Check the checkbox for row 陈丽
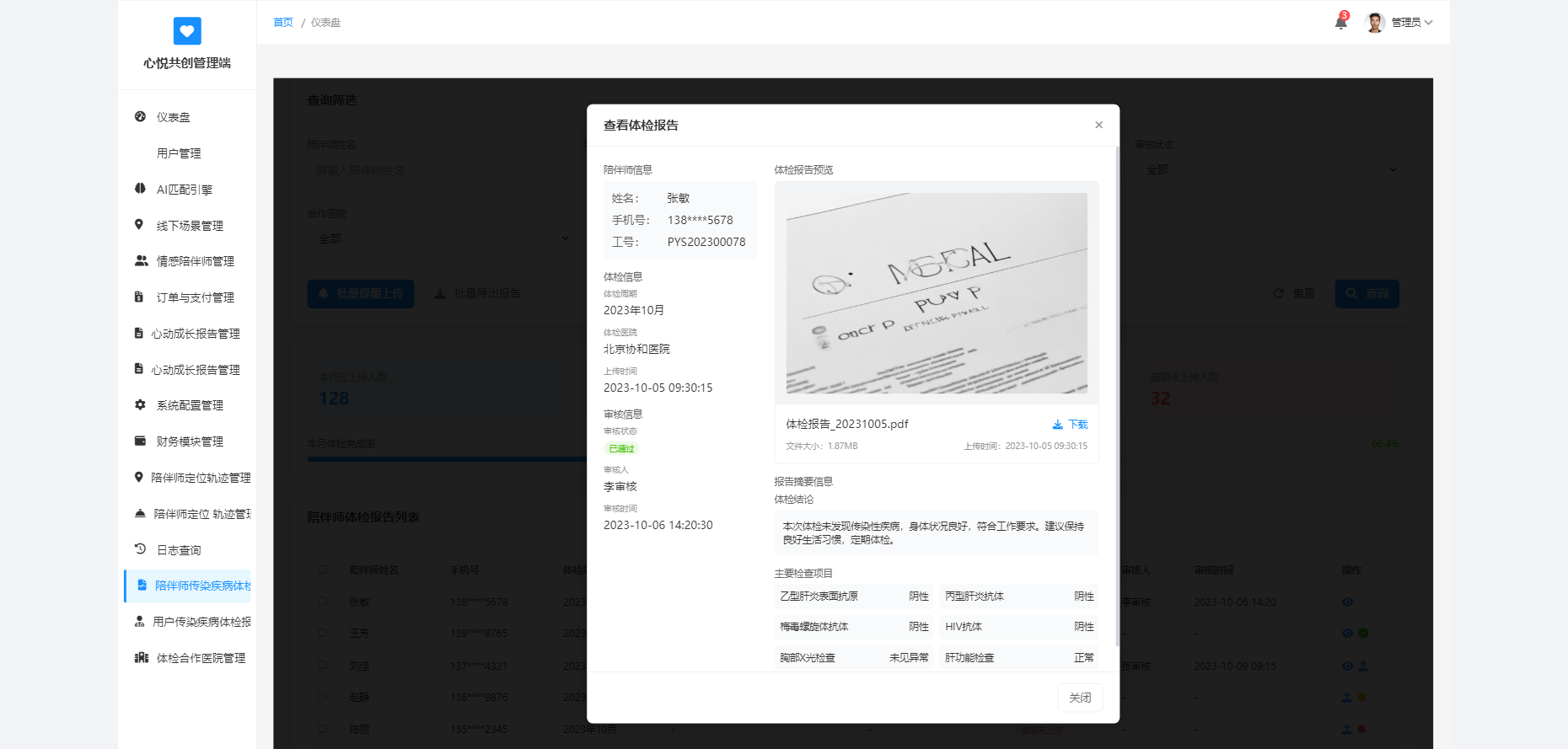 tap(322, 729)
